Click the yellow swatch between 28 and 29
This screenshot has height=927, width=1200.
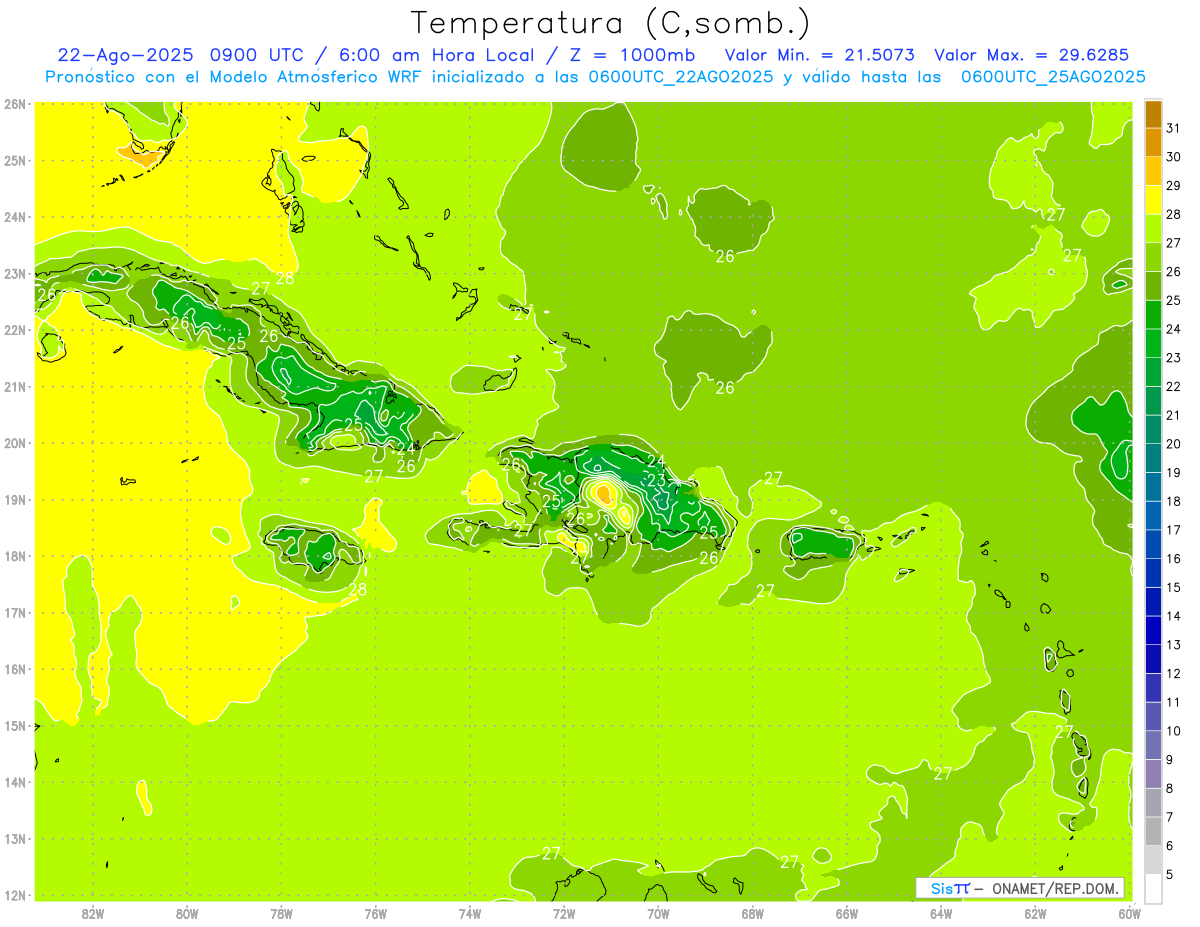coord(1153,200)
